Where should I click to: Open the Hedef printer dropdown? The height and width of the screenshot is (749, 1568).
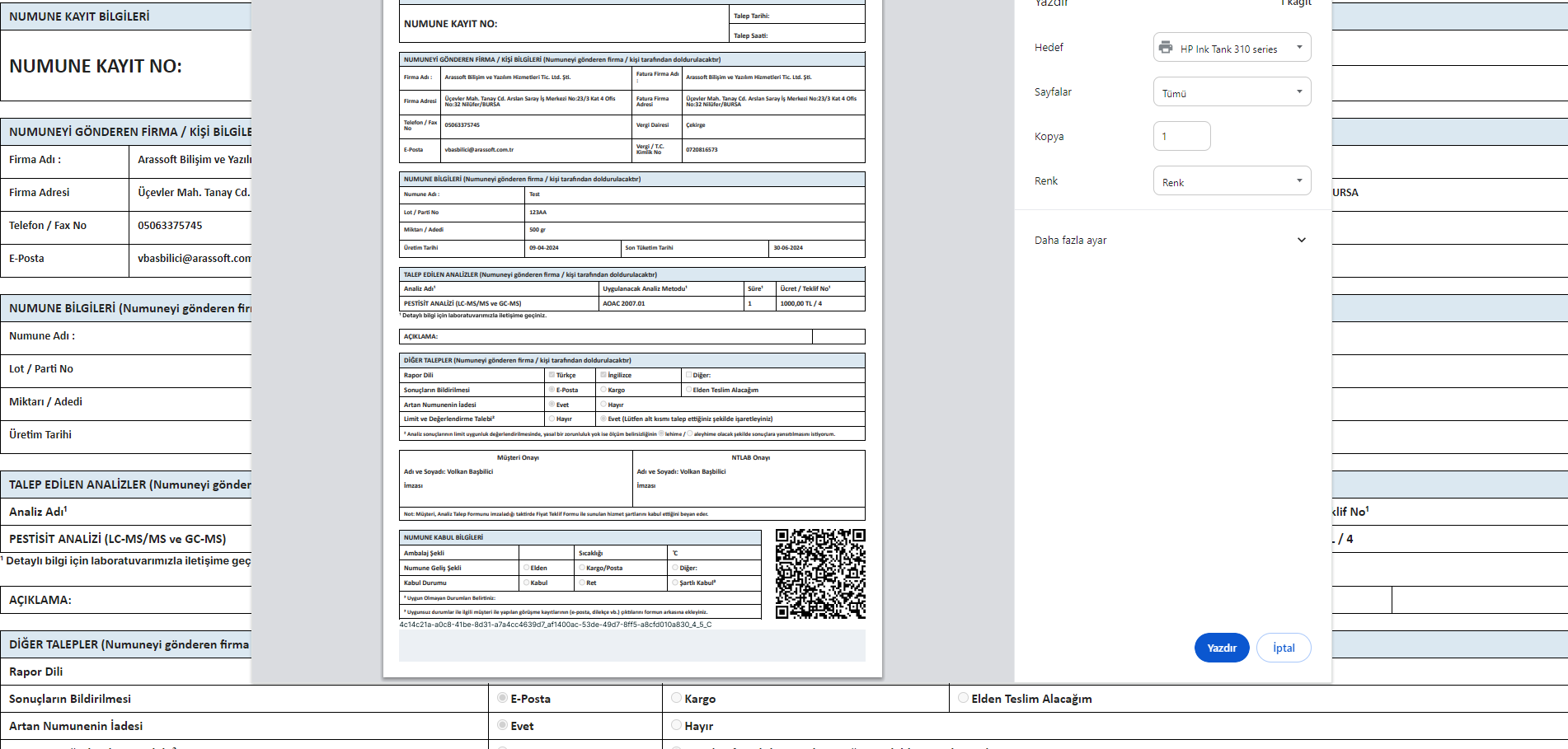point(1232,48)
